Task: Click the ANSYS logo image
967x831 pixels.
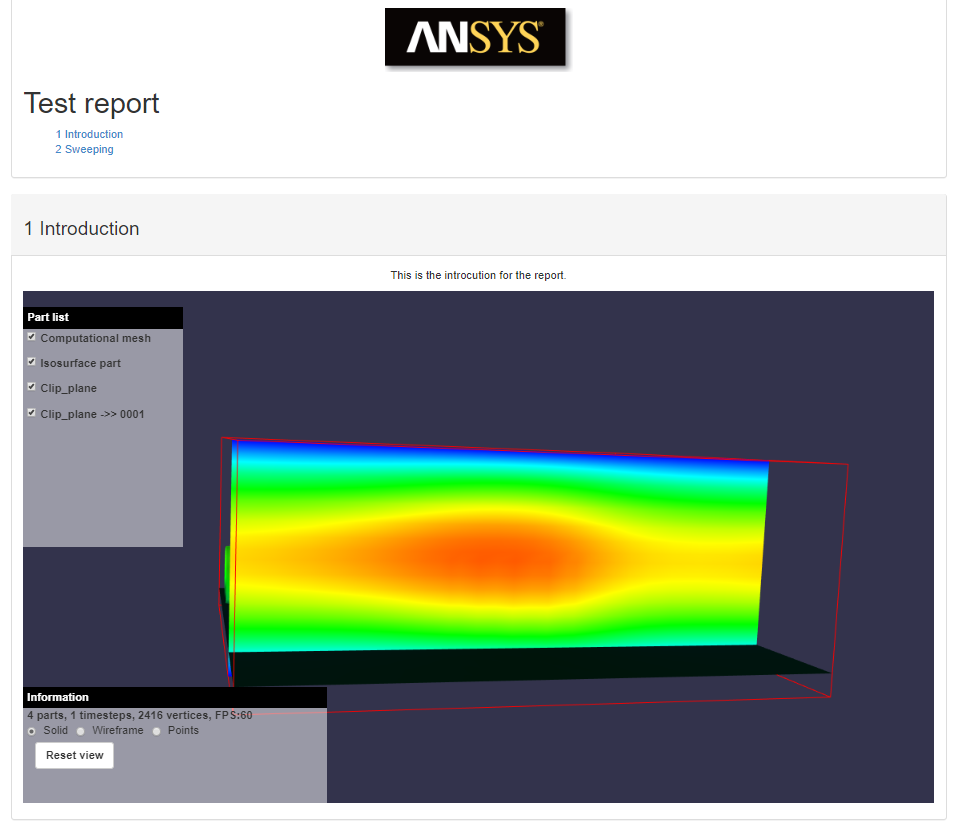Action: coord(475,37)
